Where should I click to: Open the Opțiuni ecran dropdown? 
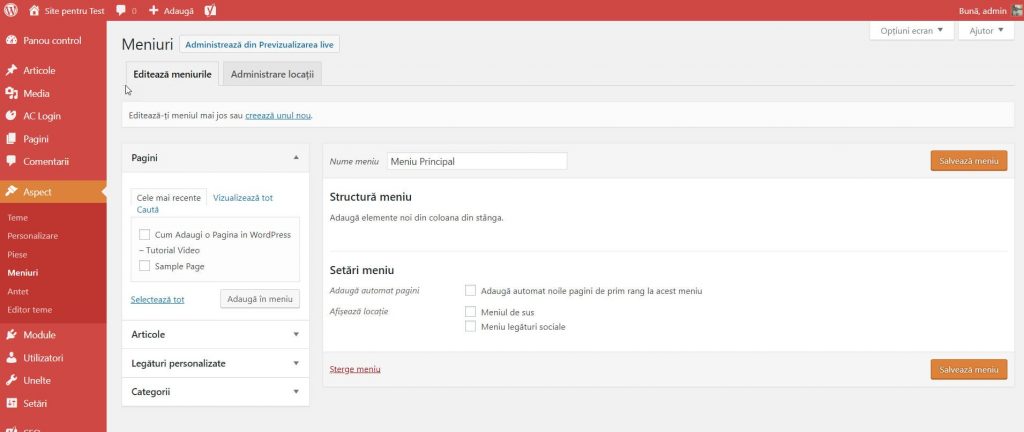pyautogui.click(x=912, y=31)
